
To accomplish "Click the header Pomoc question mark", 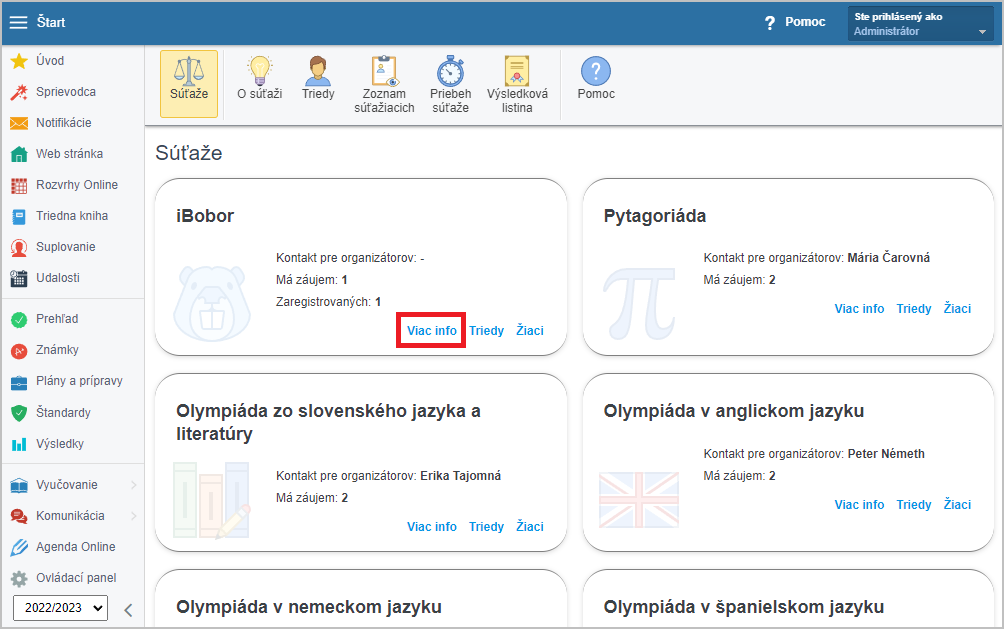I will [770, 23].
